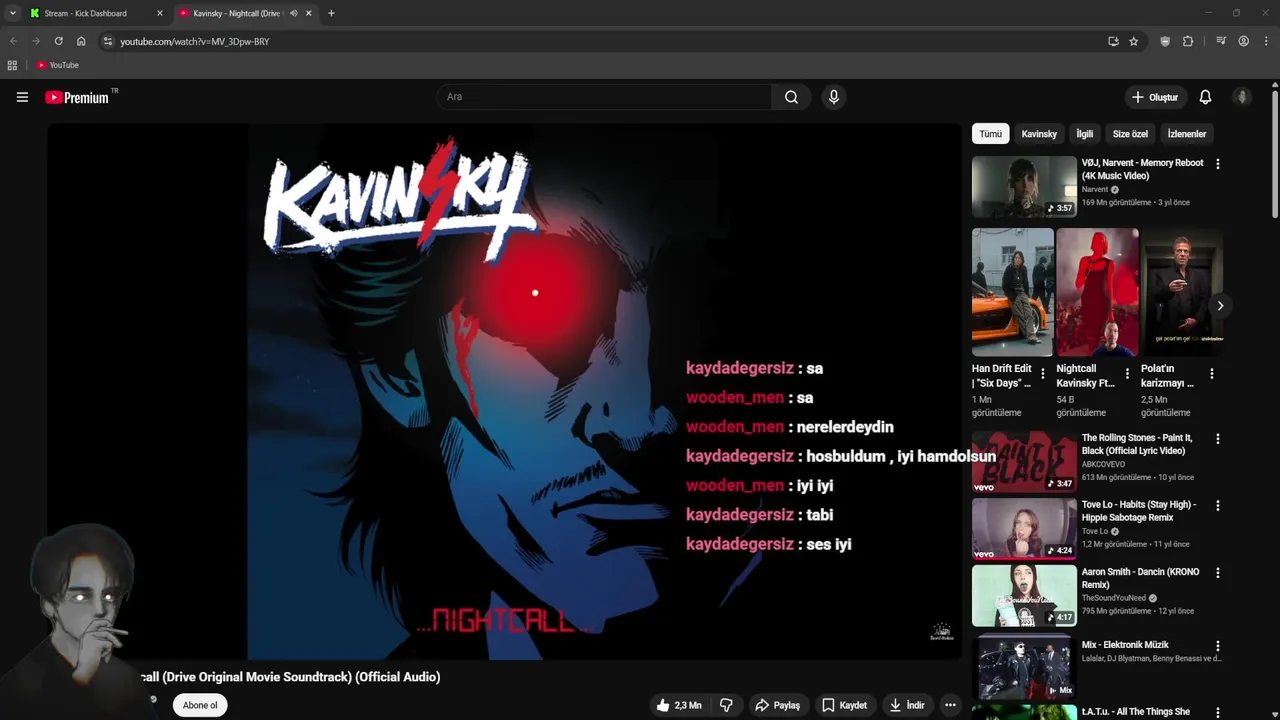
Task: Open options for Han Drift Edit short
Action: click(x=1043, y=373)
